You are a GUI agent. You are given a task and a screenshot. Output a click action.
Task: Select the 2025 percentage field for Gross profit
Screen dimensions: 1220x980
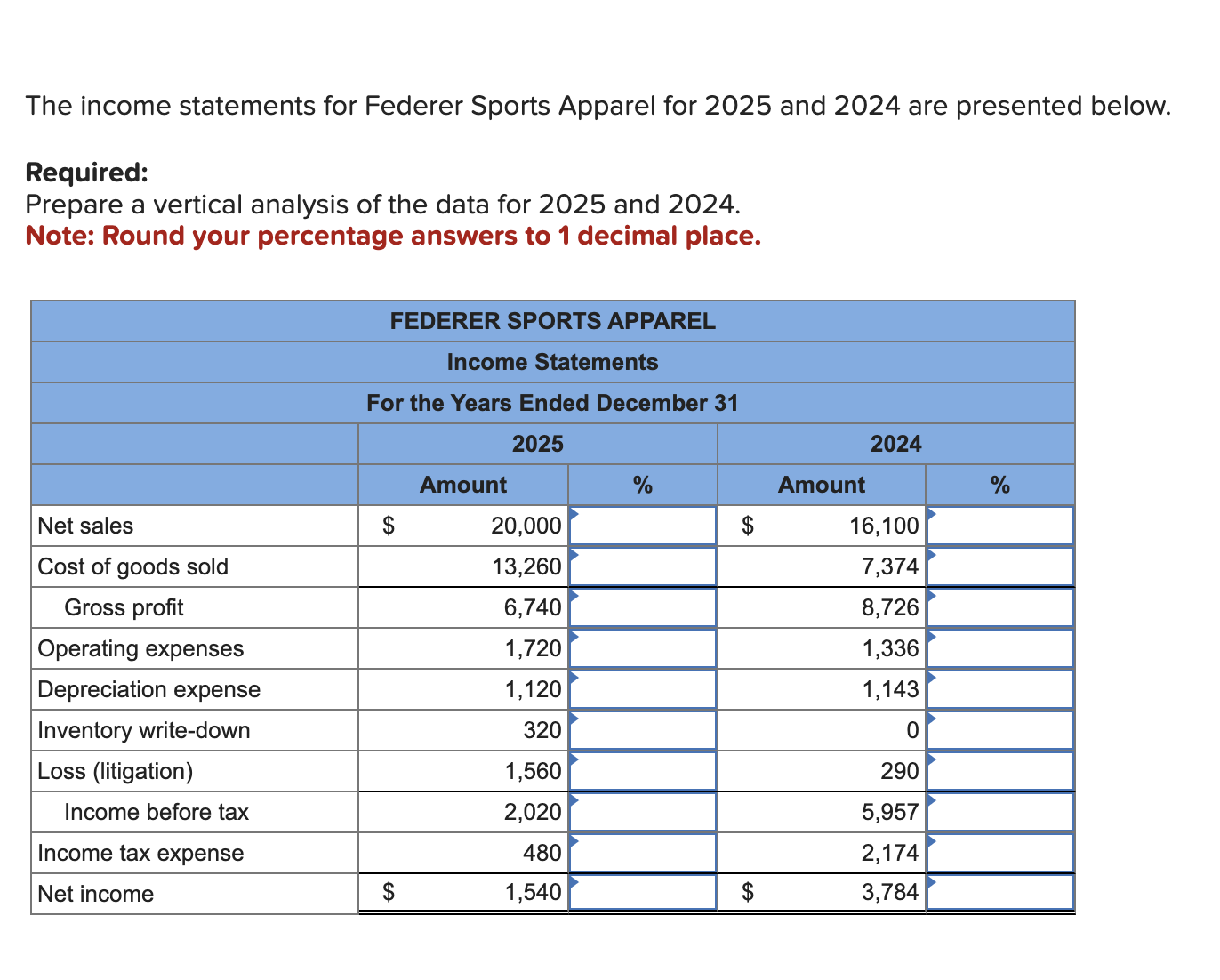643,607
